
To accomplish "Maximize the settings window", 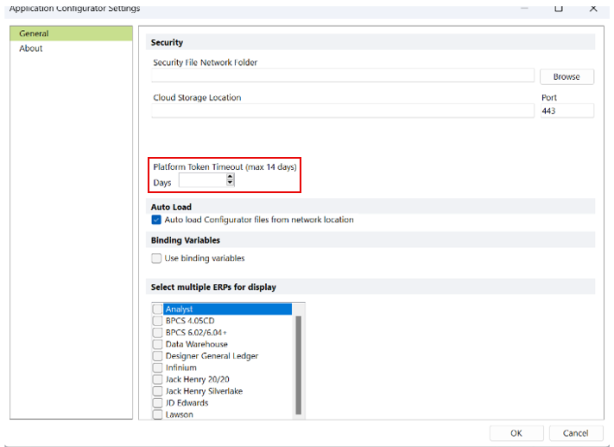I will [x=559, y=8].
